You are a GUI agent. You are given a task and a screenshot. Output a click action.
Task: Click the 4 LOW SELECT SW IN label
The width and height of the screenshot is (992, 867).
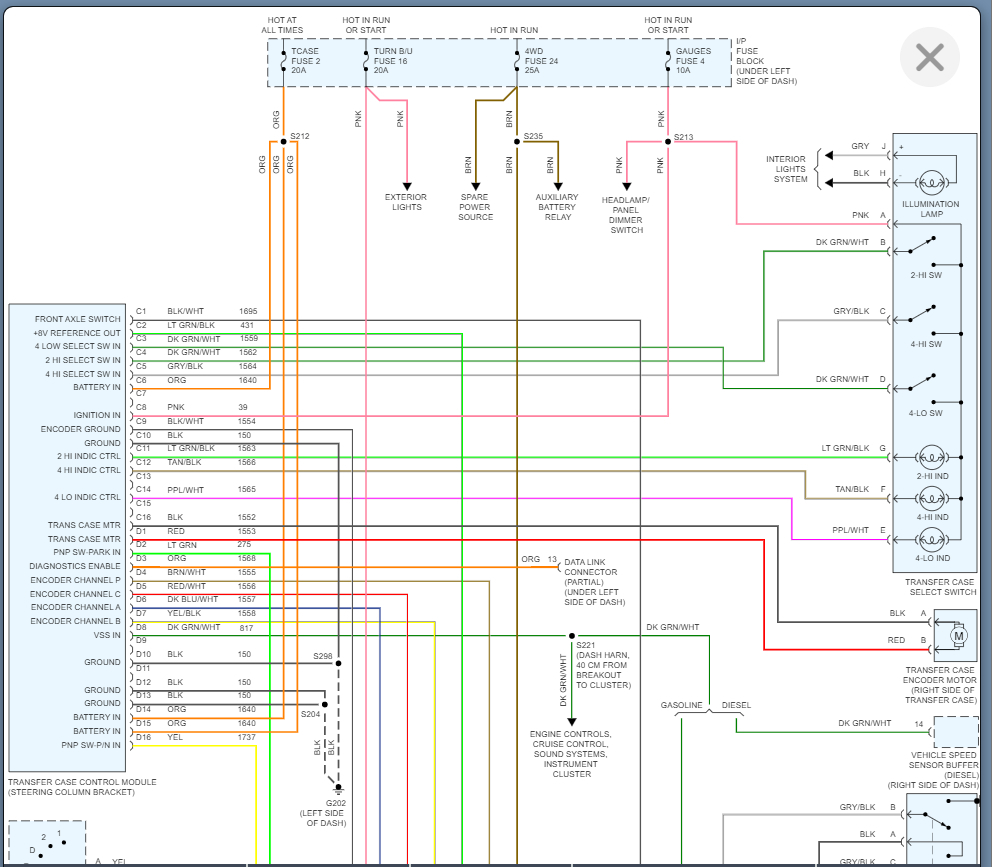(x=77, y=346)
